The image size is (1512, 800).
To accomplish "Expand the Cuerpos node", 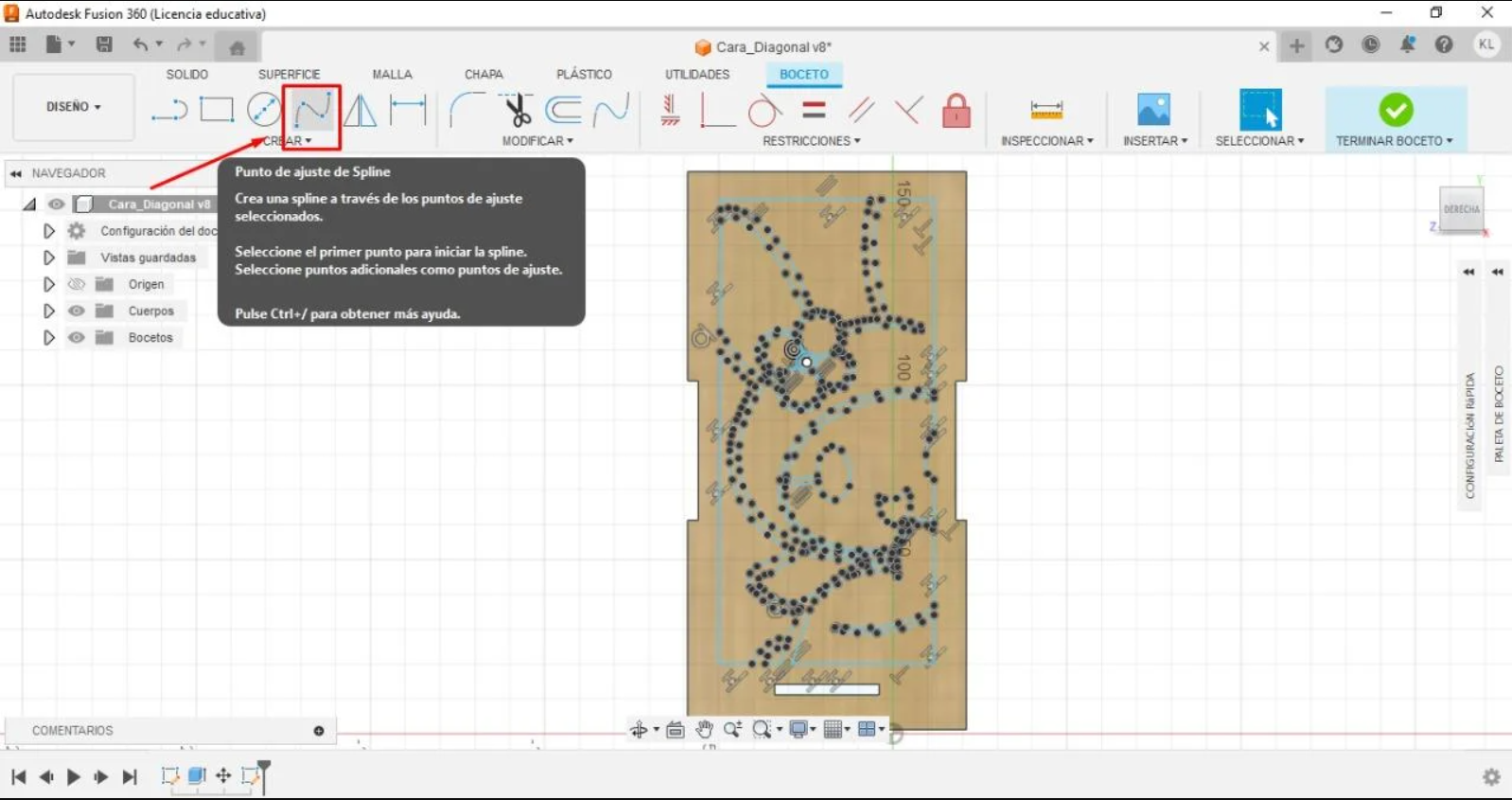I will (49, 311).
